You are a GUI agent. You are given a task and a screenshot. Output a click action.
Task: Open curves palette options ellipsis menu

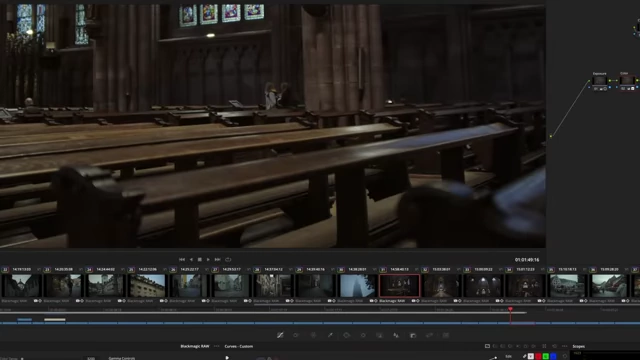coord(564,346)
